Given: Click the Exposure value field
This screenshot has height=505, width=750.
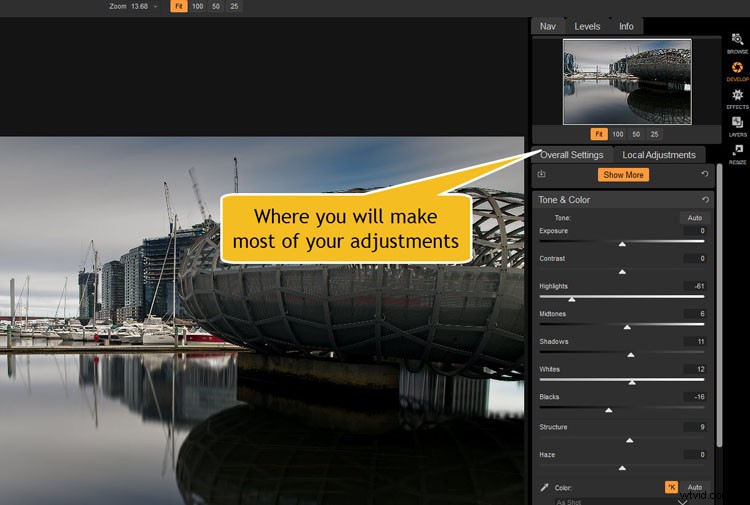Looking at the screenshot, I should [695, 231].
